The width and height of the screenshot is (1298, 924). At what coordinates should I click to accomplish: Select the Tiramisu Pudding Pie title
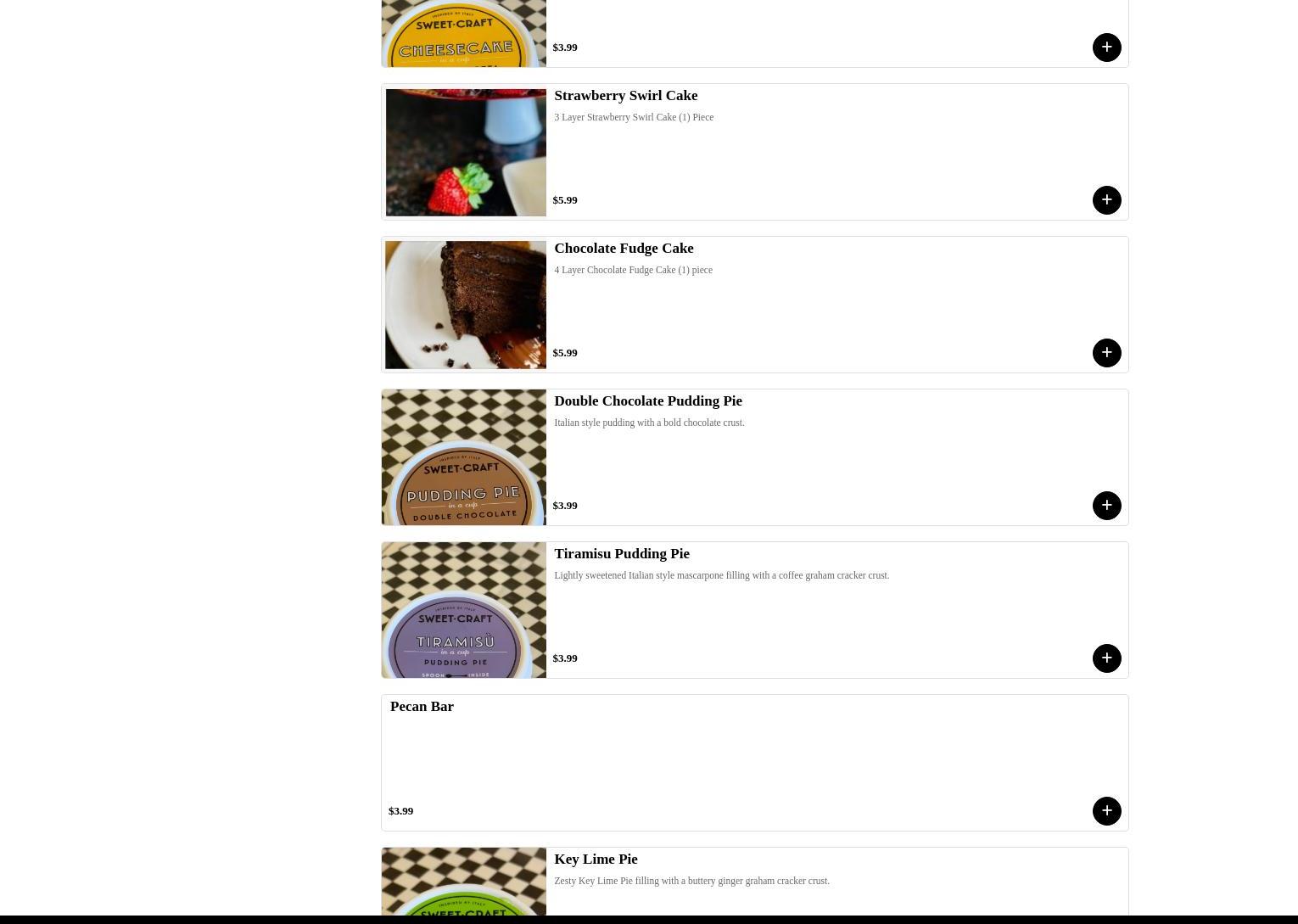click(622, 554)
